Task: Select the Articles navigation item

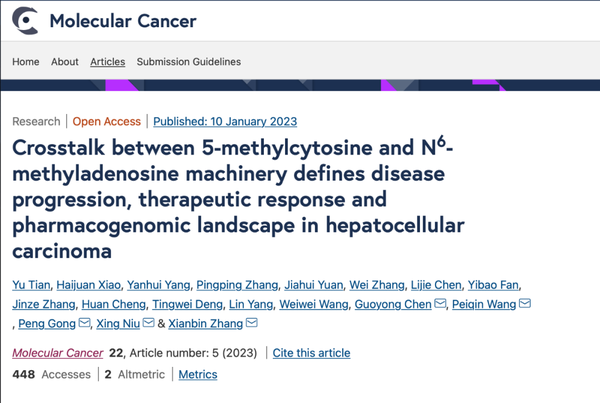Action: (x=108, y=61)
